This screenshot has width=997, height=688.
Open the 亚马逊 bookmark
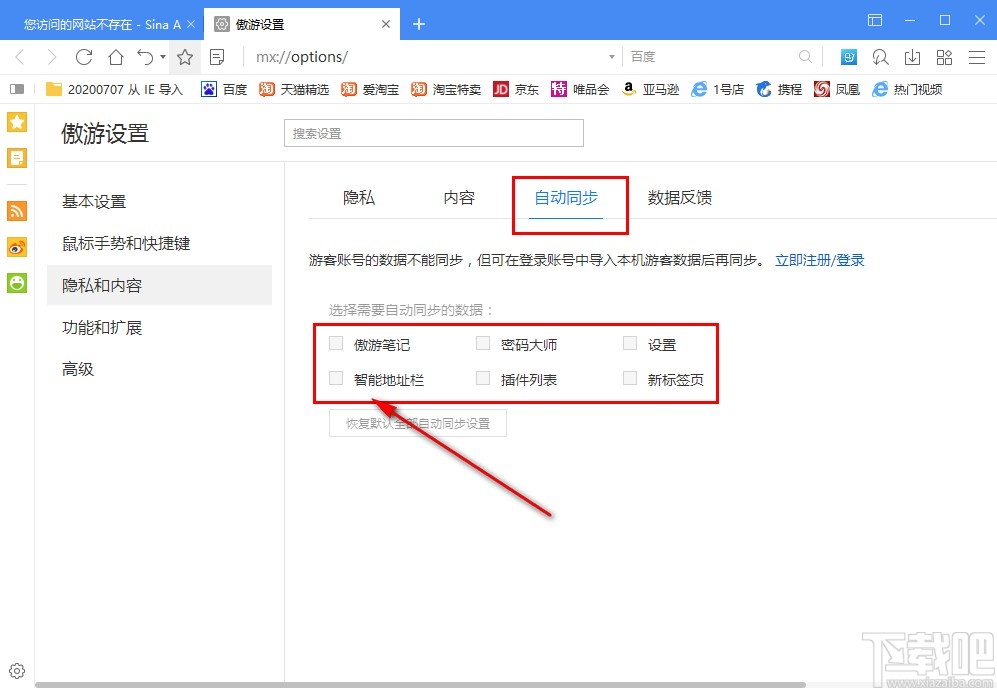(x=650, y=89)
